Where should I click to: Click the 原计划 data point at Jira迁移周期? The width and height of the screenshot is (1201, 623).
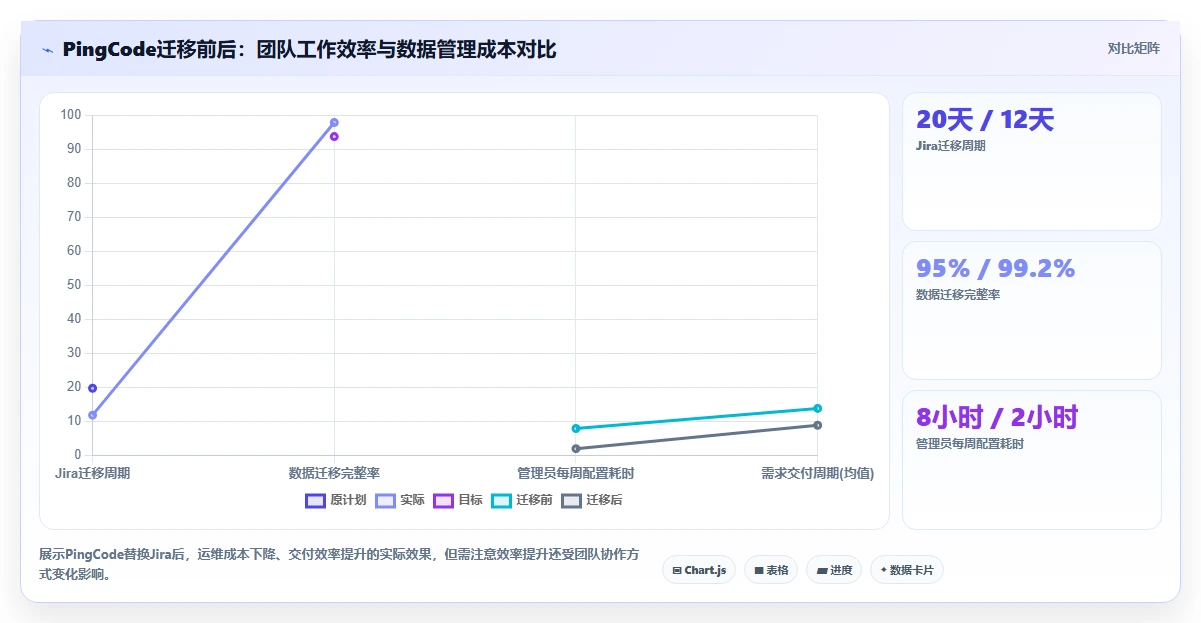click(92, 388)
